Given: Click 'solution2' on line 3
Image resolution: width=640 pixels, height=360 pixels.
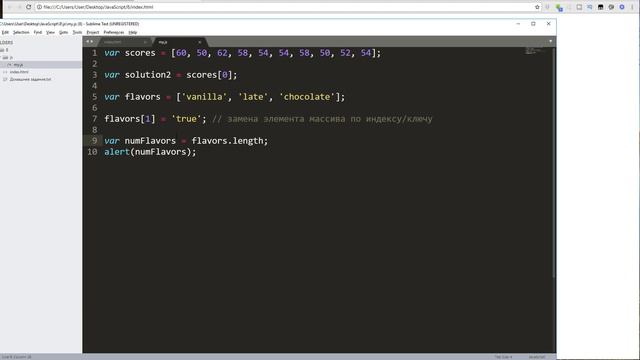Looking at the screenshot, I should (x=148, y=75).
